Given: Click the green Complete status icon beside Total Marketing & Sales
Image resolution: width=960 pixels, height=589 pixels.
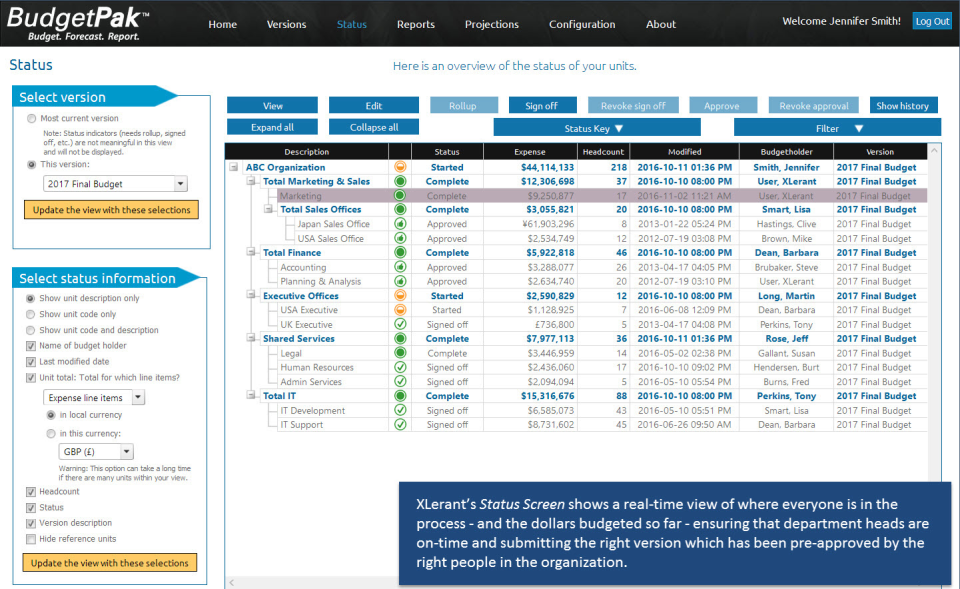Looking at the screenshot, I should coord(401,181).
